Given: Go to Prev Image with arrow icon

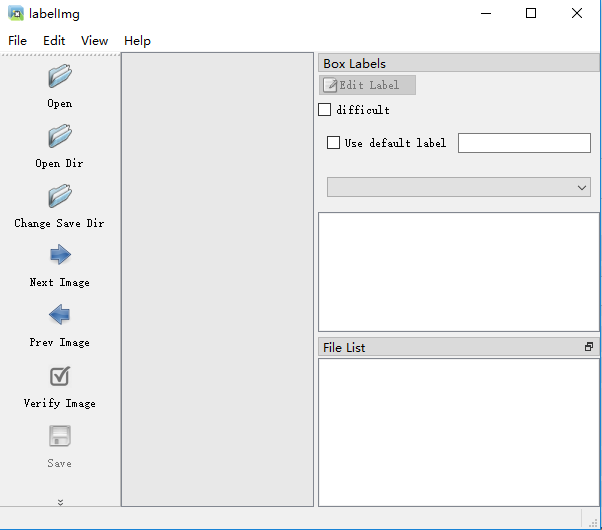Looking at the screenshot, I should point(60,315).
